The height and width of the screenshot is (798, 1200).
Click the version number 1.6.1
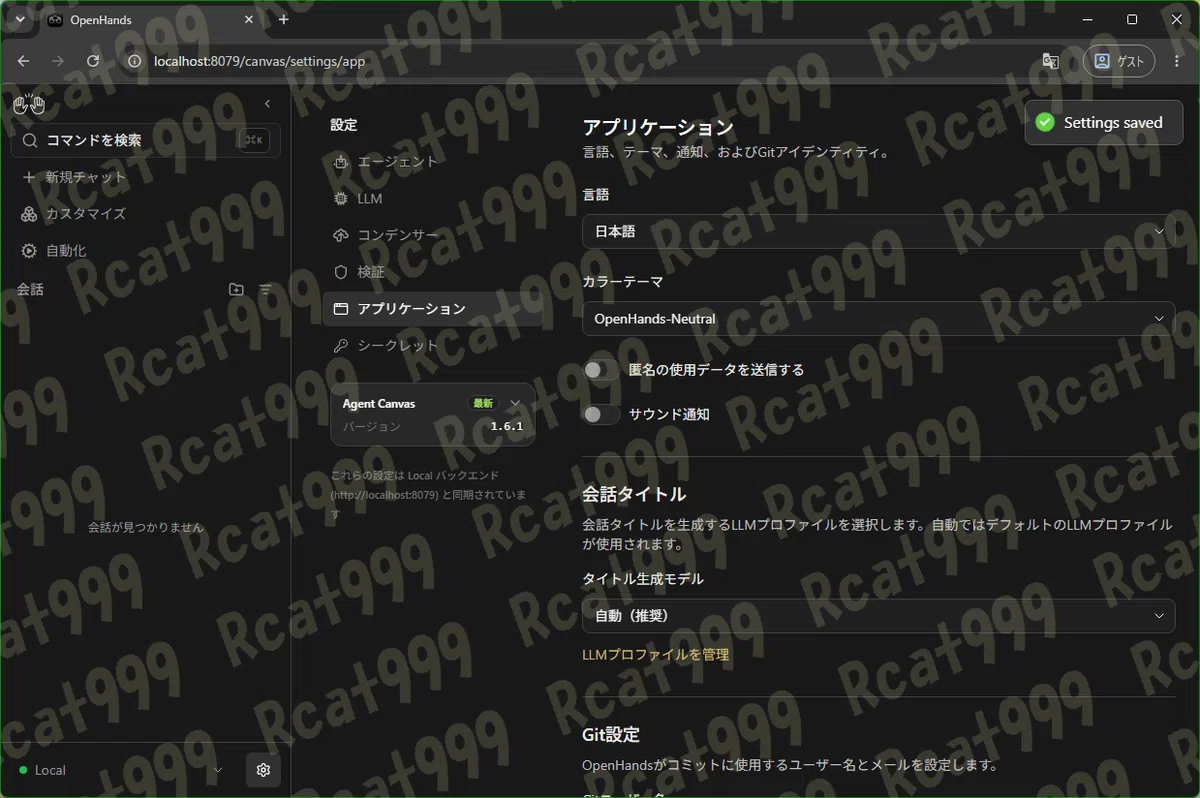coord(506,426)
